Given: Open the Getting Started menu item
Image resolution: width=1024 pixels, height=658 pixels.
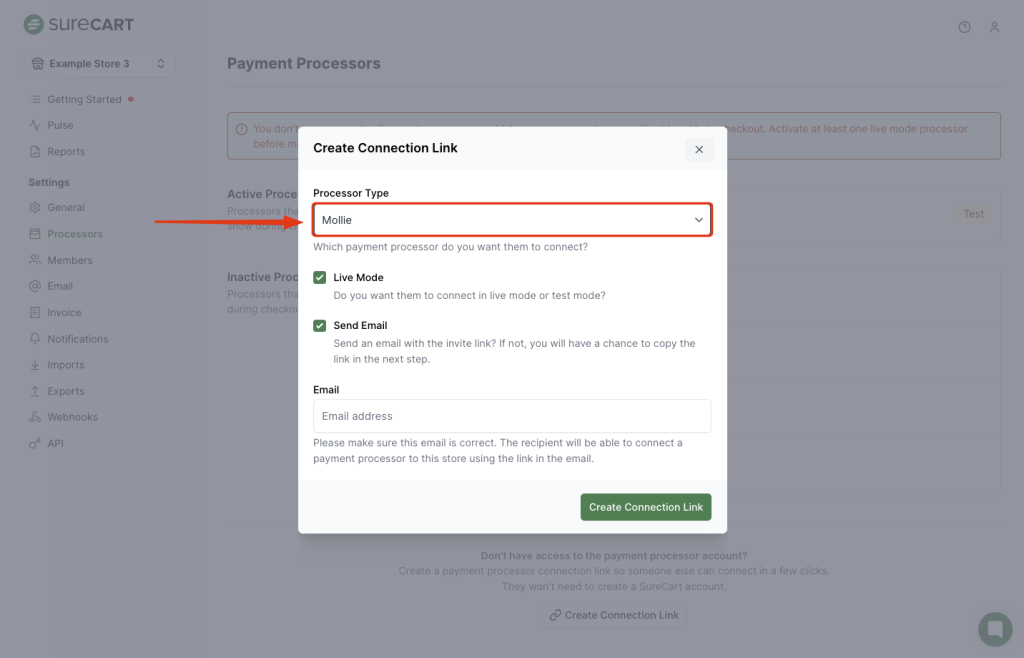Looking at the screenshot, I should 84,99.
